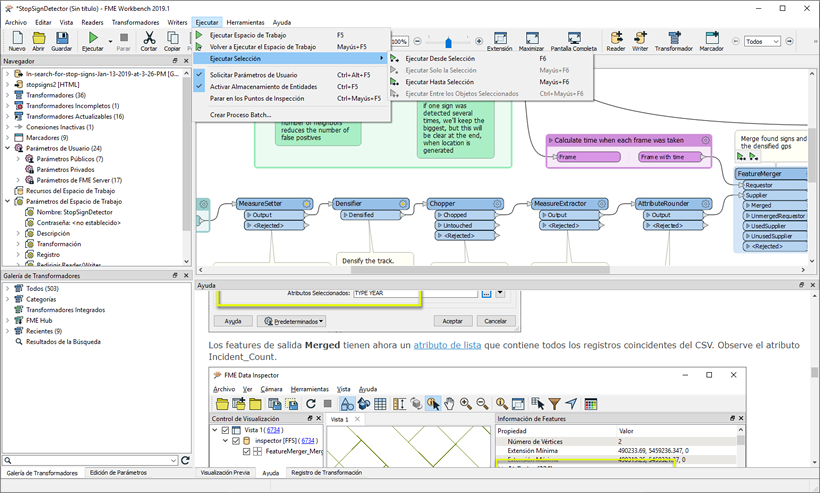
Task: Open the Archivo menu
Action: point(16,22)
